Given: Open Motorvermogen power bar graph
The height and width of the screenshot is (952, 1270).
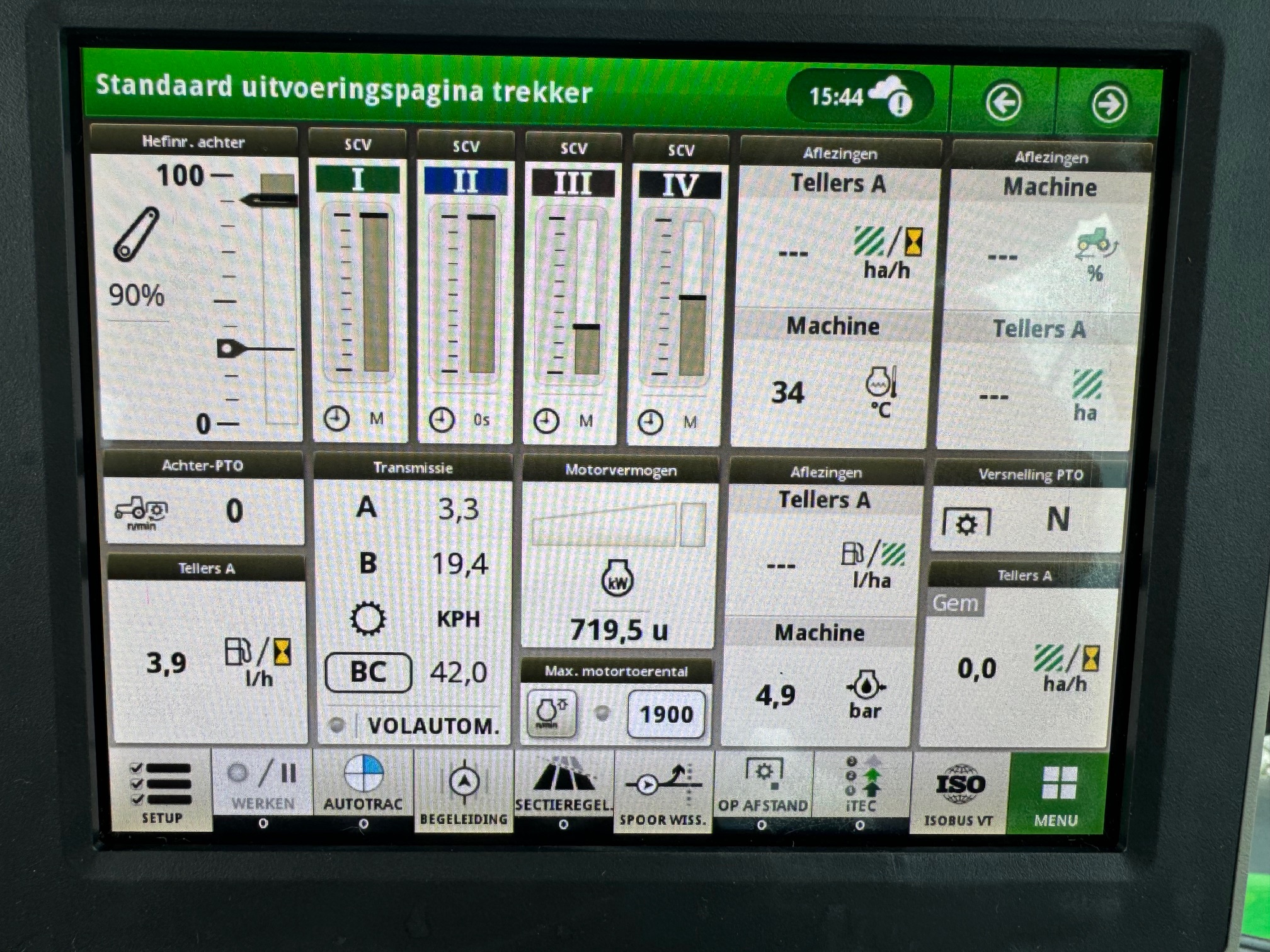Looking at the screenshot, I should click(619, 524).
